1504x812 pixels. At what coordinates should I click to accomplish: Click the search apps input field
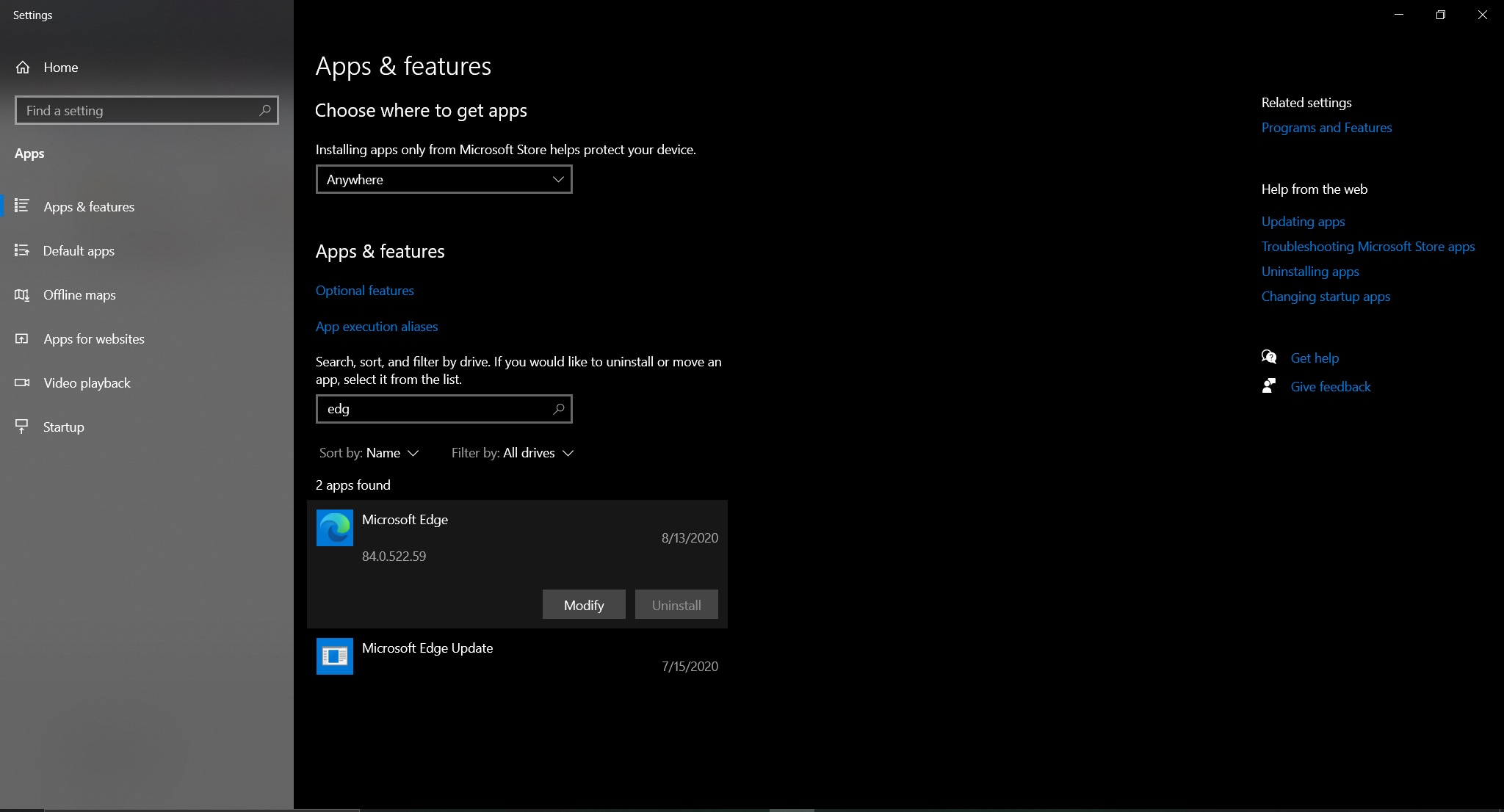(443, 408)
